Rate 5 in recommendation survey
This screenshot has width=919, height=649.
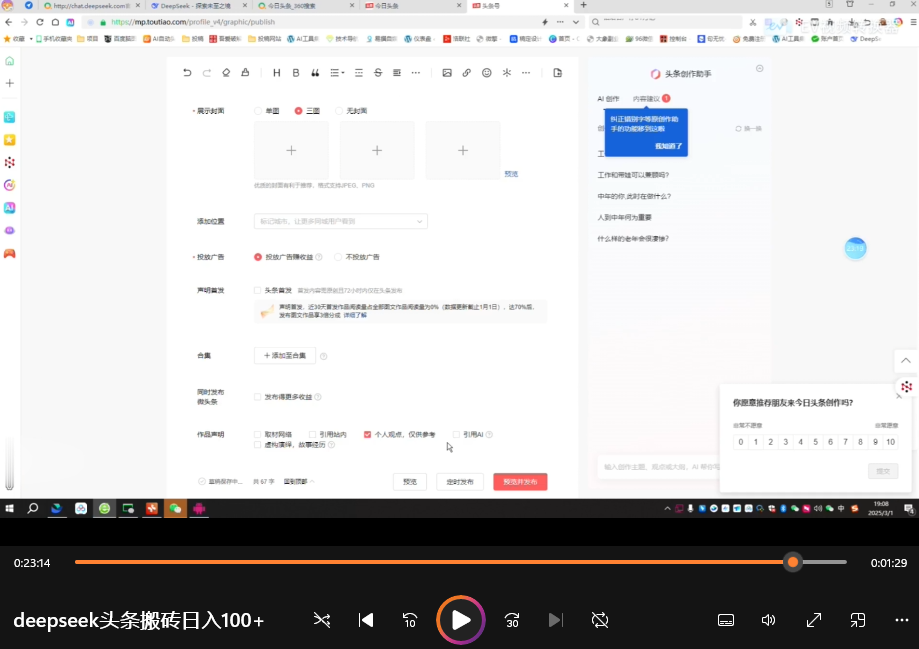pos(815,442)
